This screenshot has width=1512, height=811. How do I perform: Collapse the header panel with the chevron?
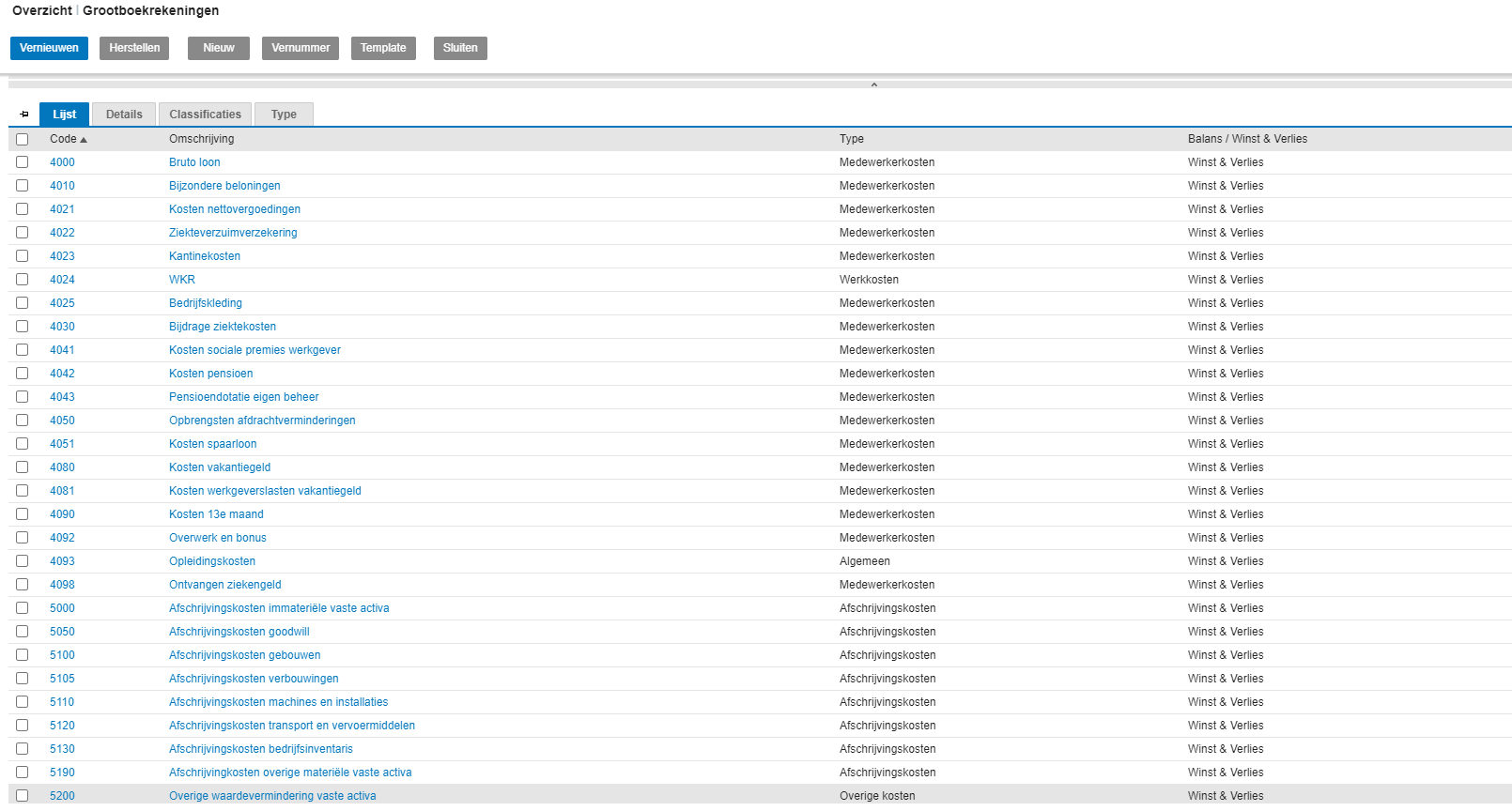[x=873, y=84]
